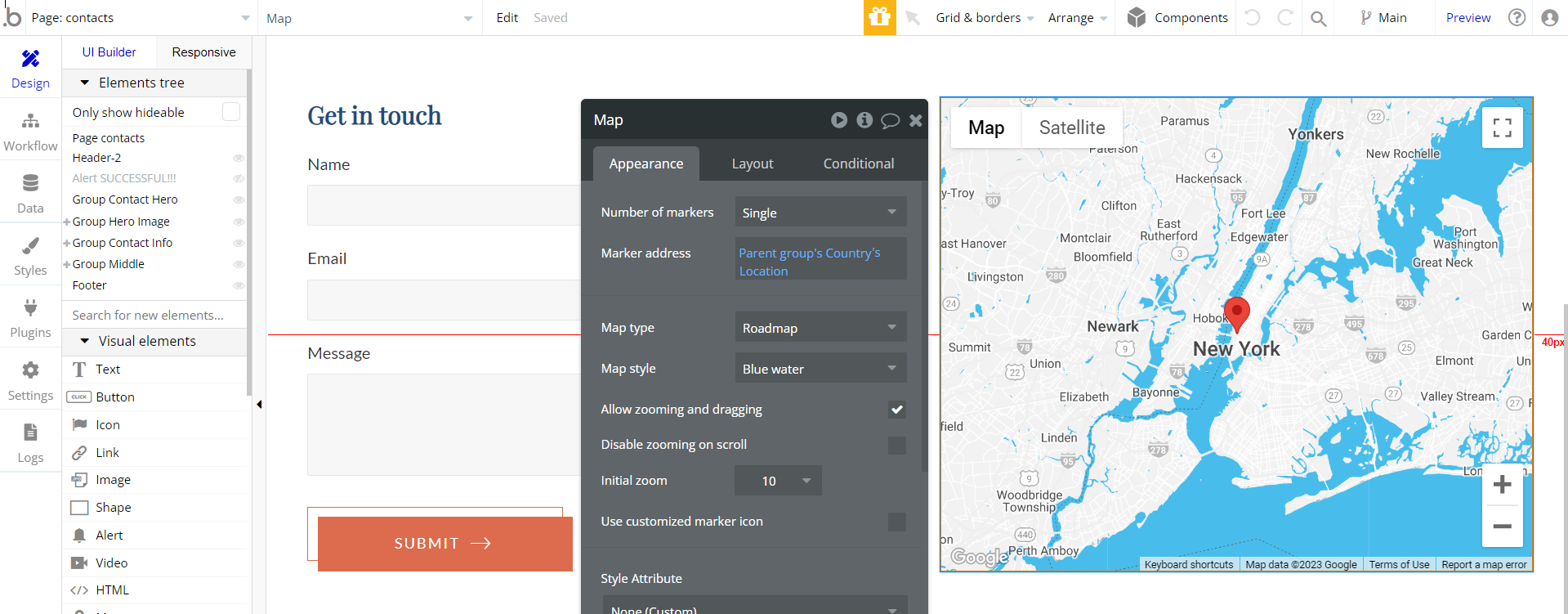Enable Disable zooming on scroll
This screenshot has width=1568, height=614.
coord(896,445)
